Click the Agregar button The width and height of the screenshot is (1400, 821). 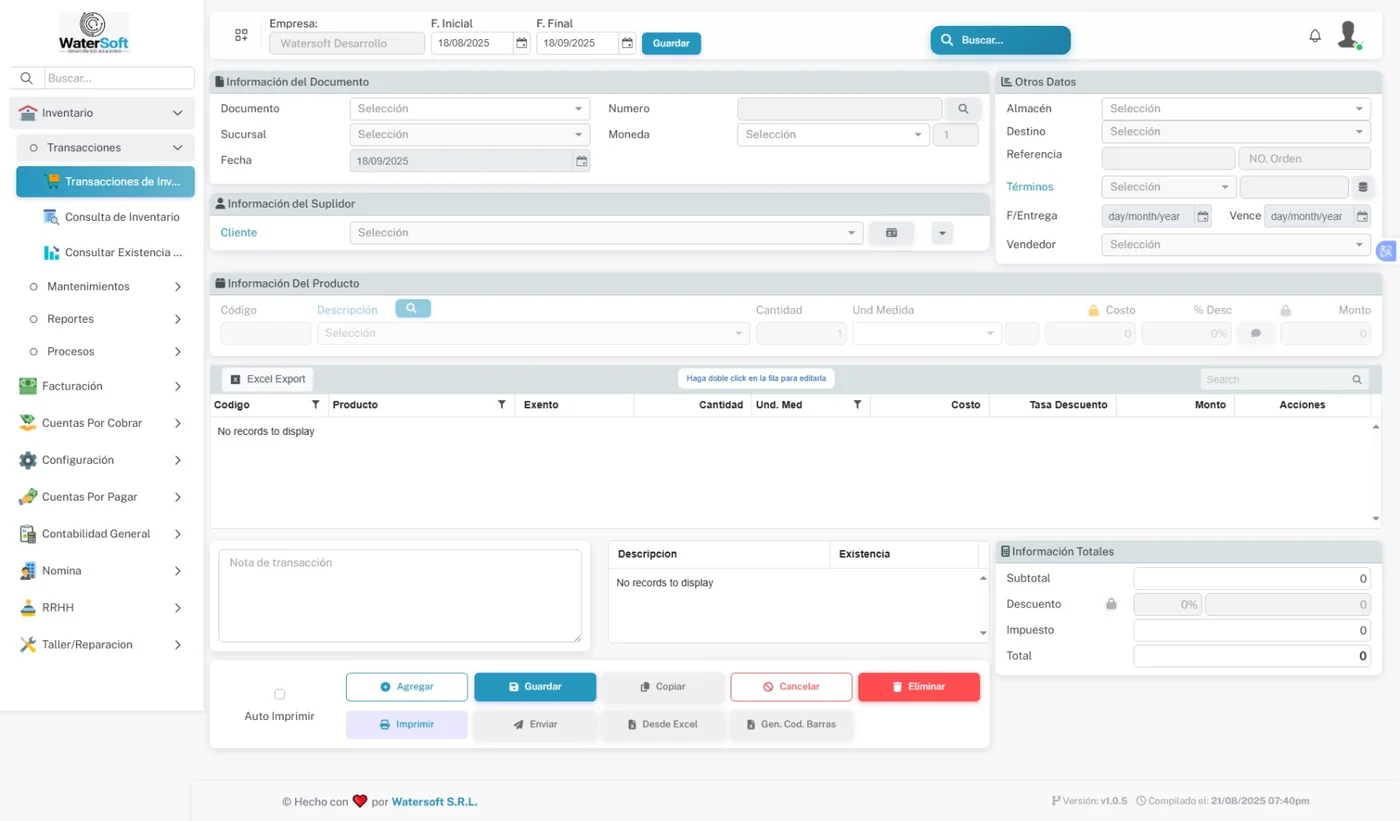coord(407,687)
